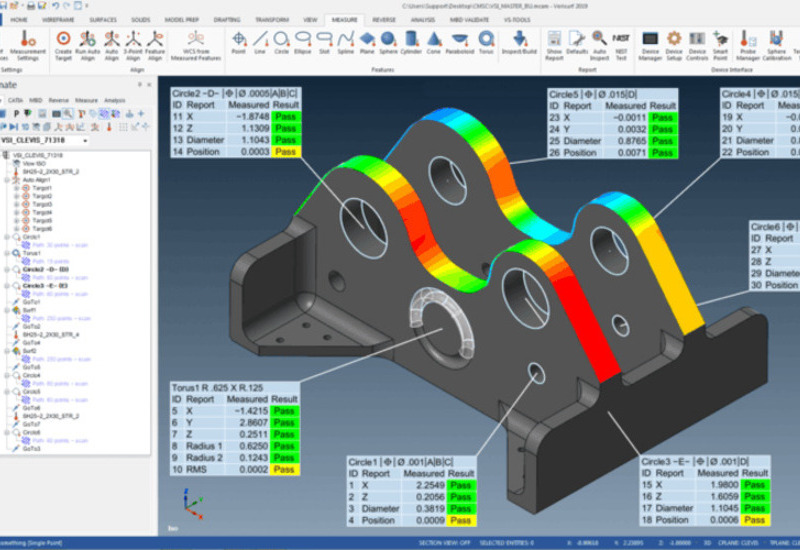
Task: Switch to the Measure panel tab
Action: (86, 101)
